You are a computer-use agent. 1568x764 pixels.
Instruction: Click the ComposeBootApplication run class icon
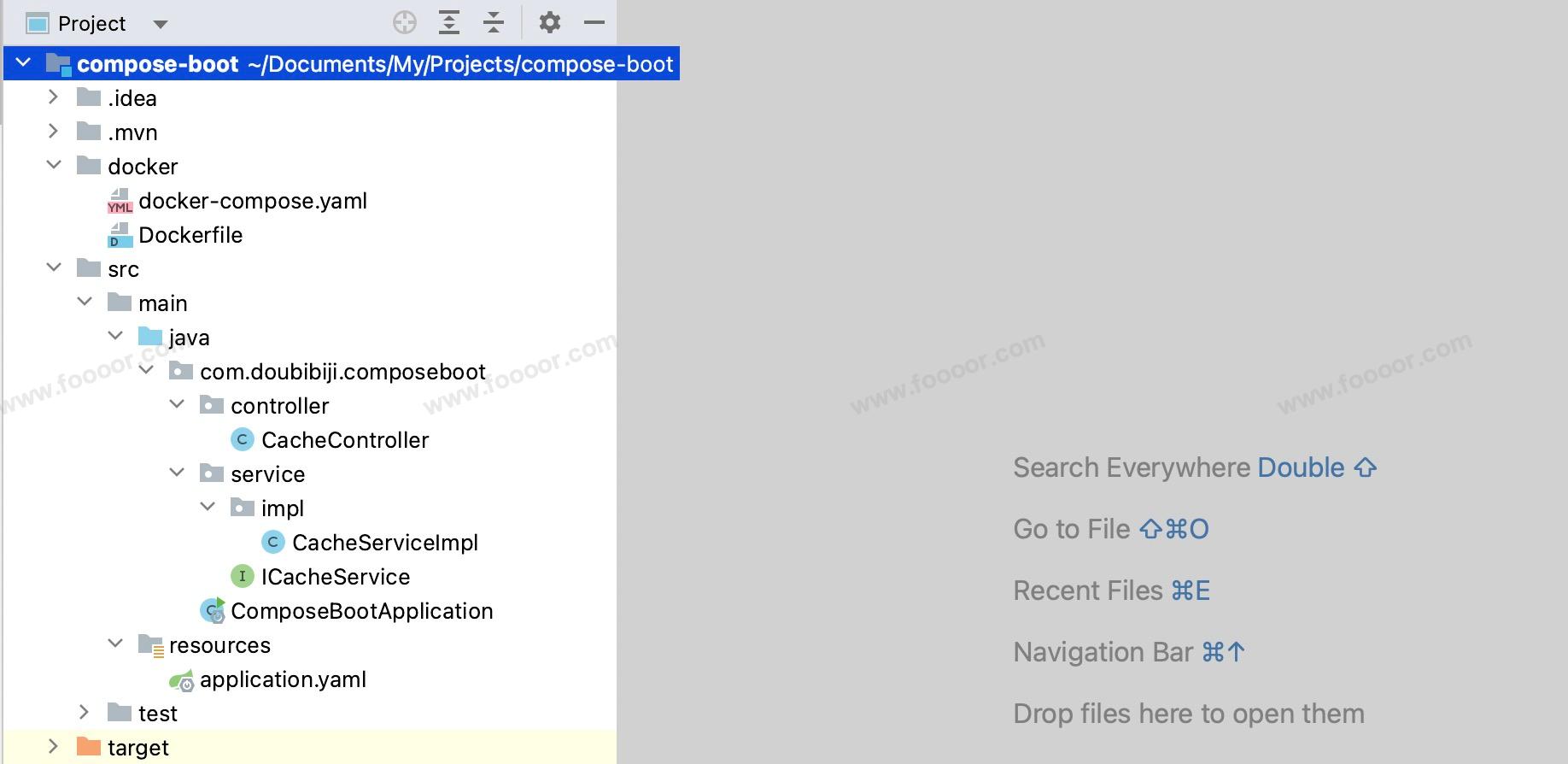click(212, 611)
